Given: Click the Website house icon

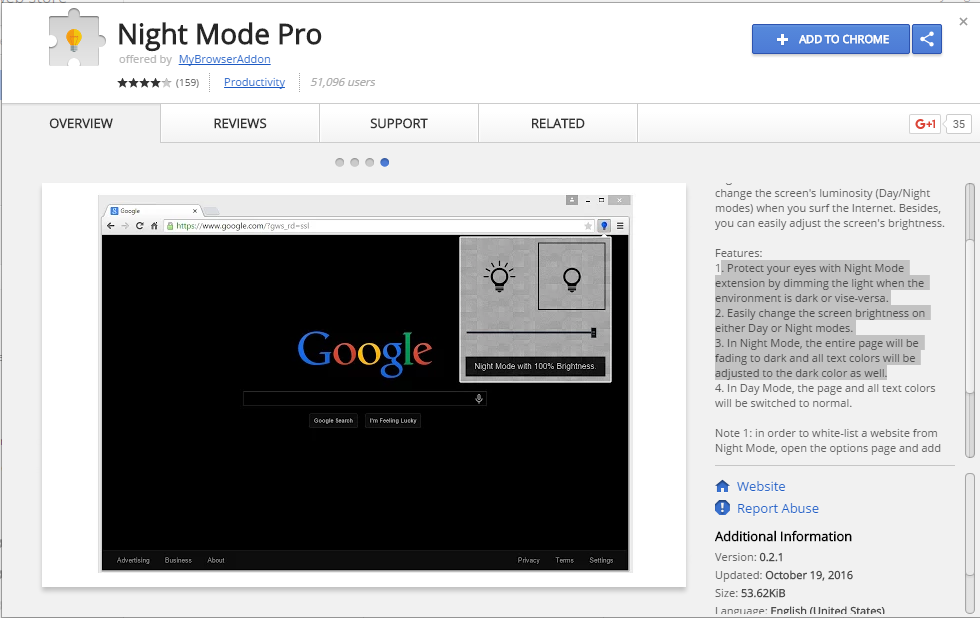Looking at the screenshot, I should 722,486.
